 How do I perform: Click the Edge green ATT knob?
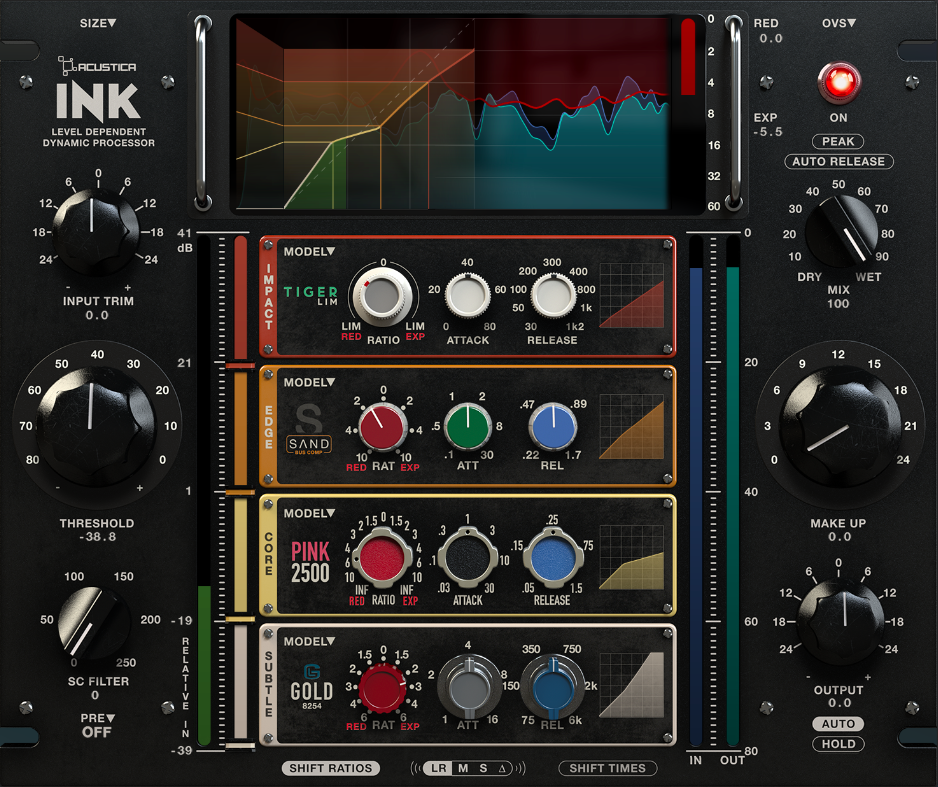(x=468, y=426)
